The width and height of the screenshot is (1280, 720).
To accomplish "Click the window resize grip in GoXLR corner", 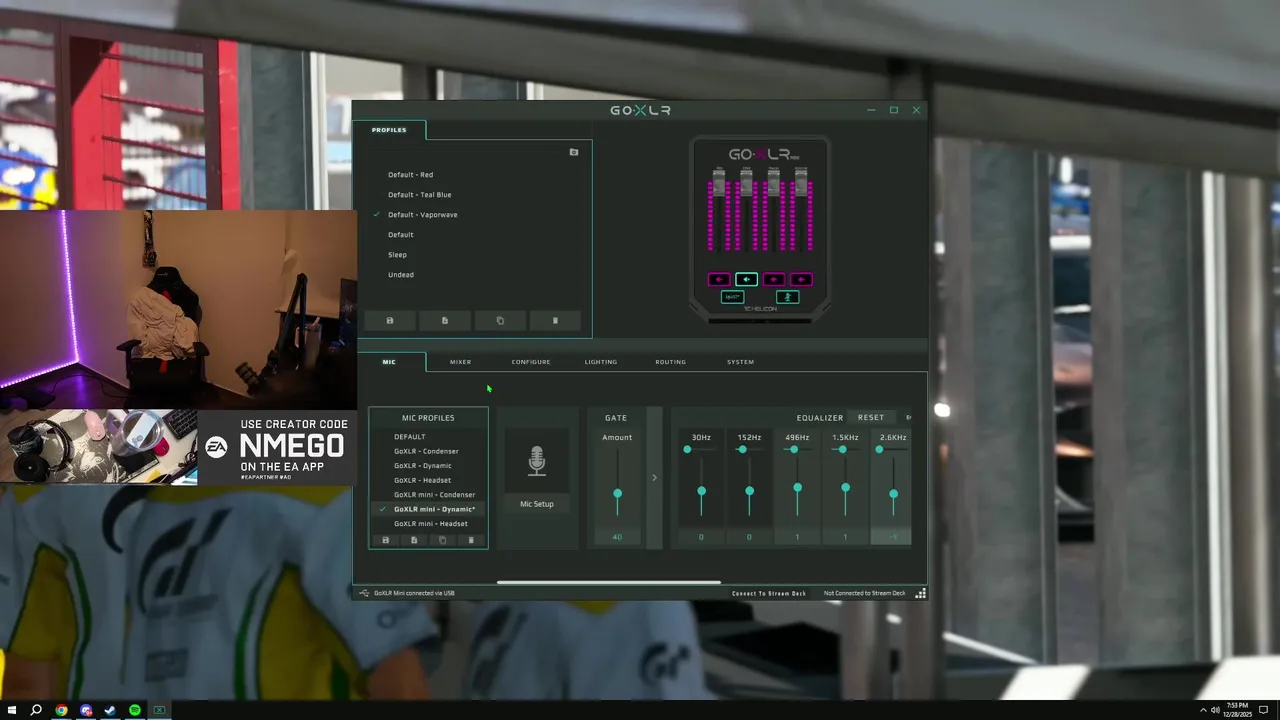I will (x=921, y=593).
